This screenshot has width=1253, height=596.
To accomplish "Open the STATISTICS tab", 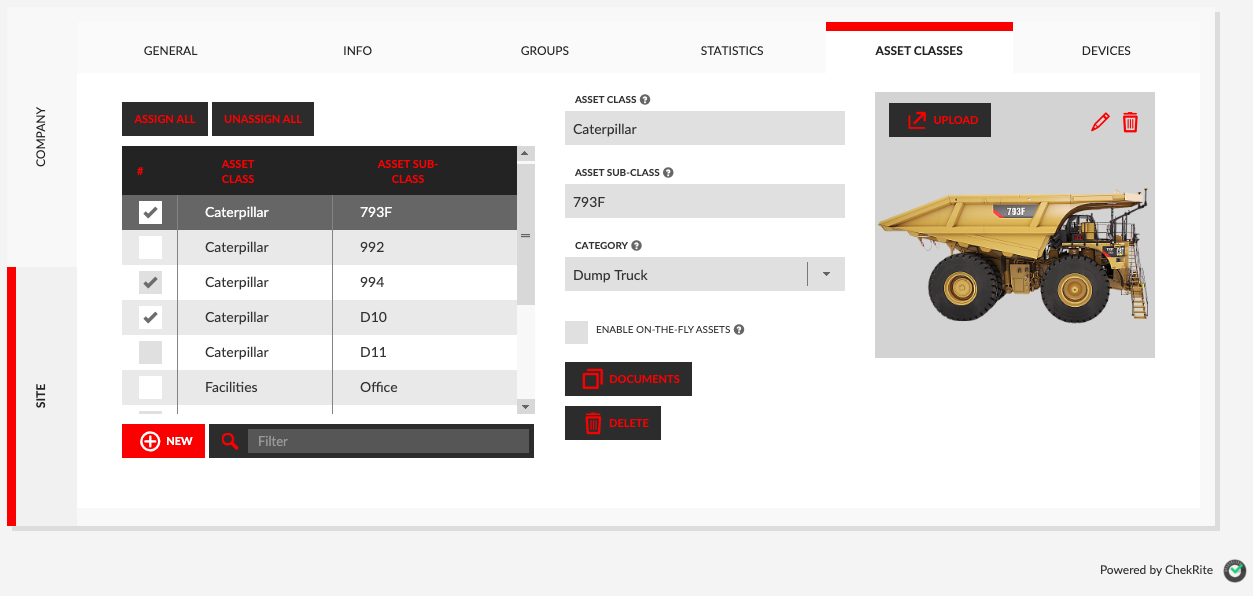I will click(732, 50).
